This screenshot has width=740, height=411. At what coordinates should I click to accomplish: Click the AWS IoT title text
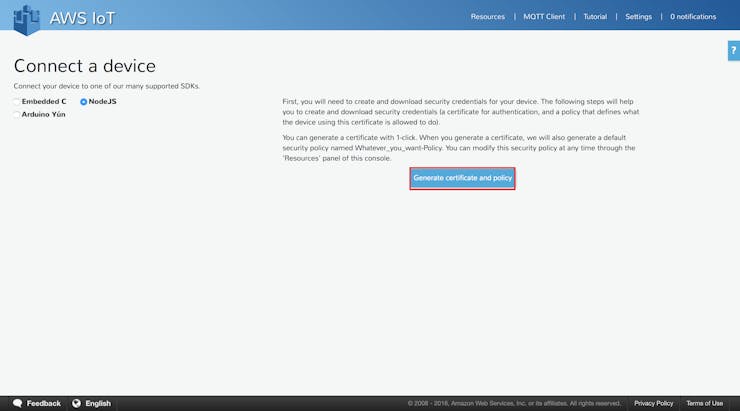click(x=82, y=18)
